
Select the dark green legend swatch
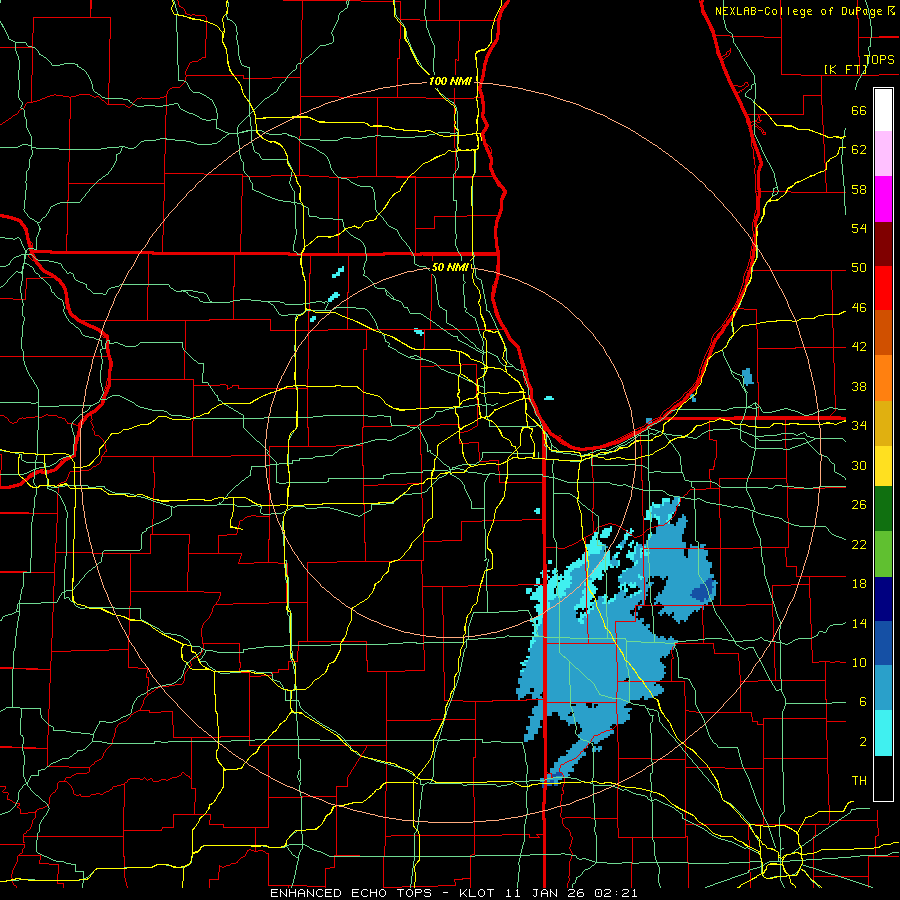click(883, 509)
